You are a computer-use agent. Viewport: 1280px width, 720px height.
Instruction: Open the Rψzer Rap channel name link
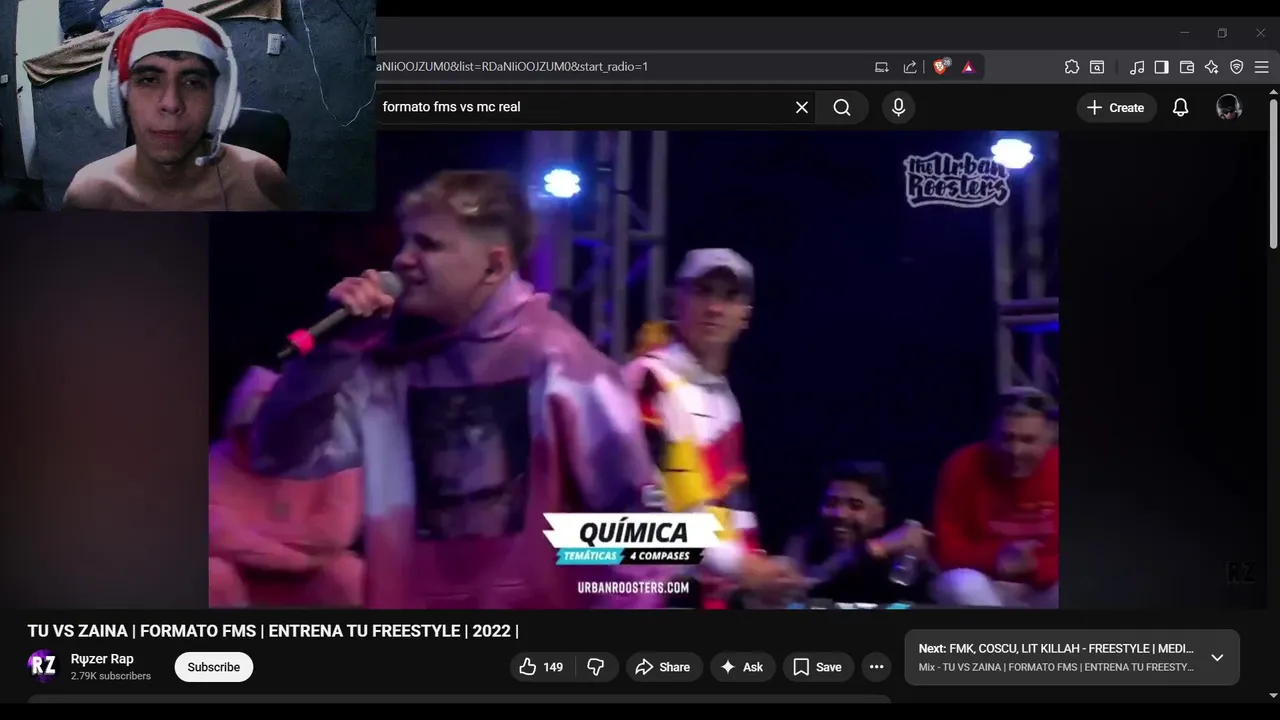coord(102,659)
